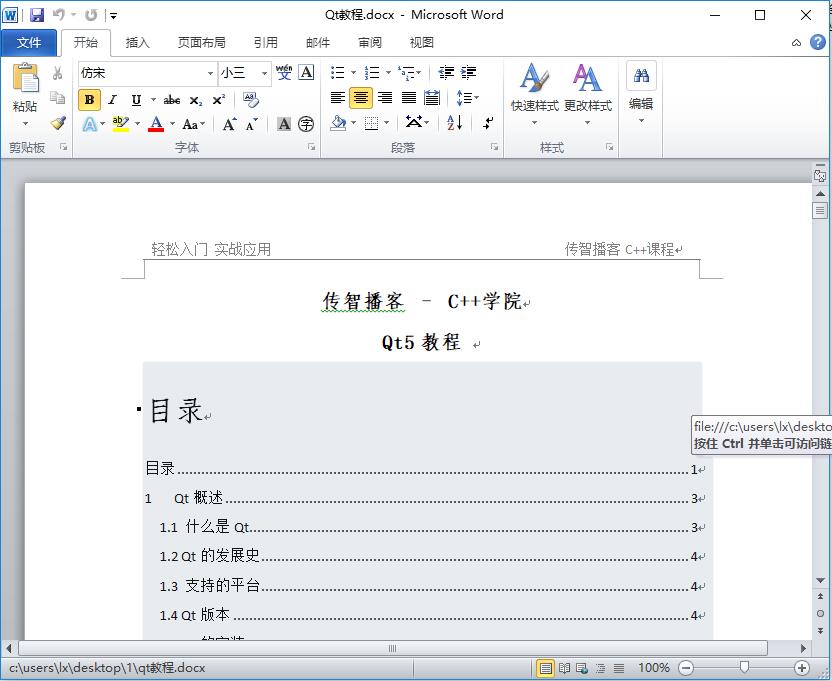The width and height of the screenshot is (832, 681).
Task: Open the font size dropdown (小三)
Action: (x=264, y=73)
